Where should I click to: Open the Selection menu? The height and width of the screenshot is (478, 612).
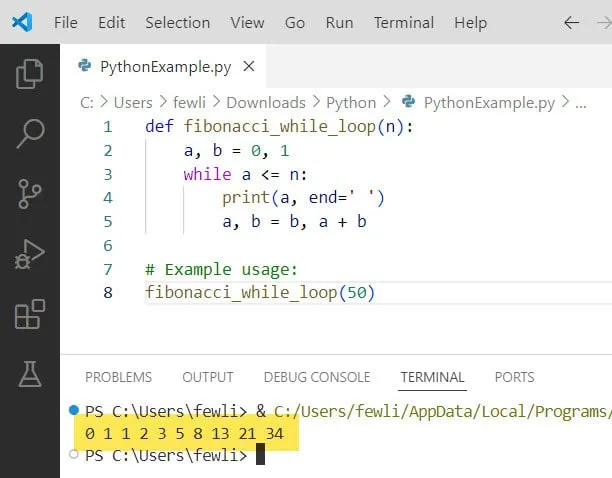click(177, 22)
